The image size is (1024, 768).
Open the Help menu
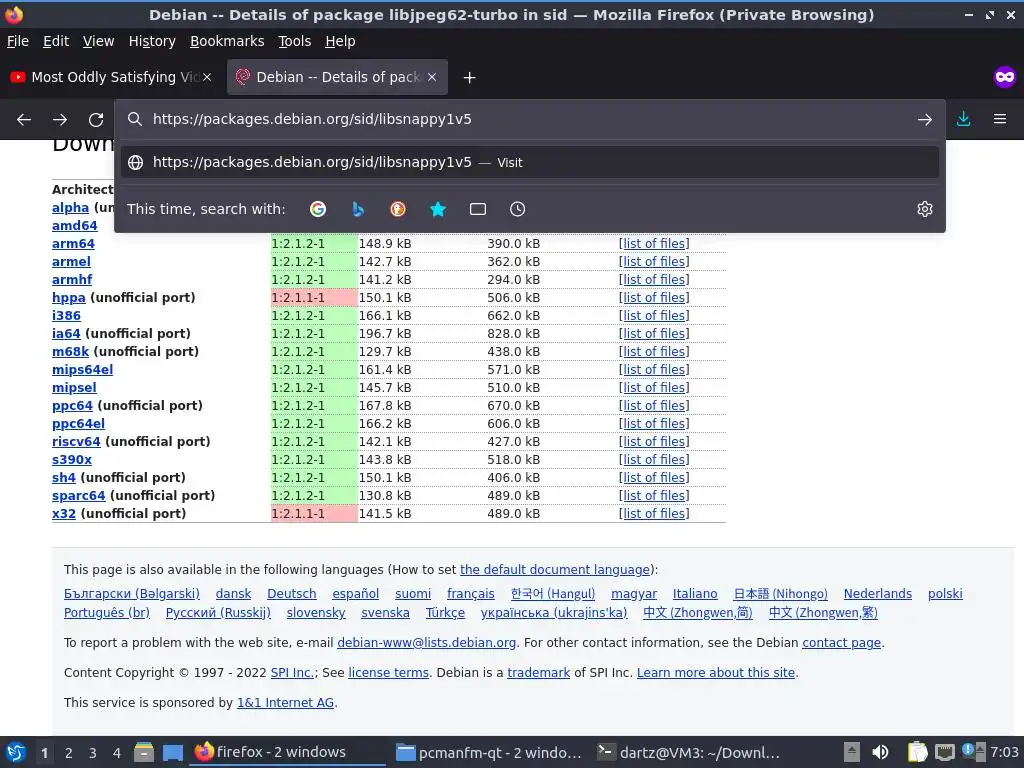(x=340, y=41)
